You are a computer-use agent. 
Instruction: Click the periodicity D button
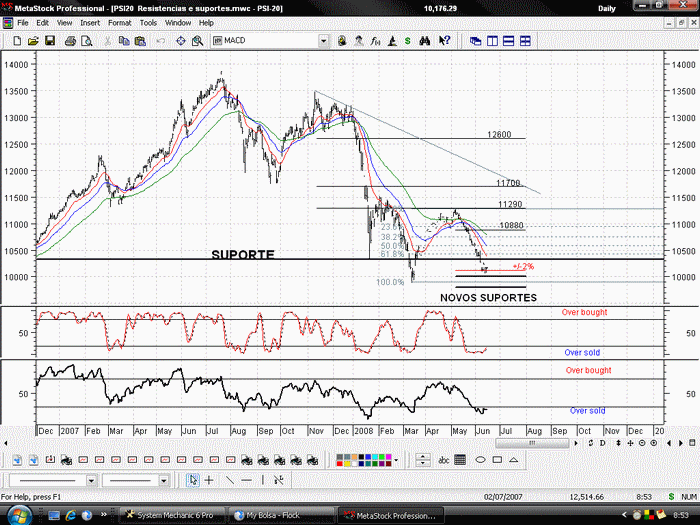click(603, 443)
